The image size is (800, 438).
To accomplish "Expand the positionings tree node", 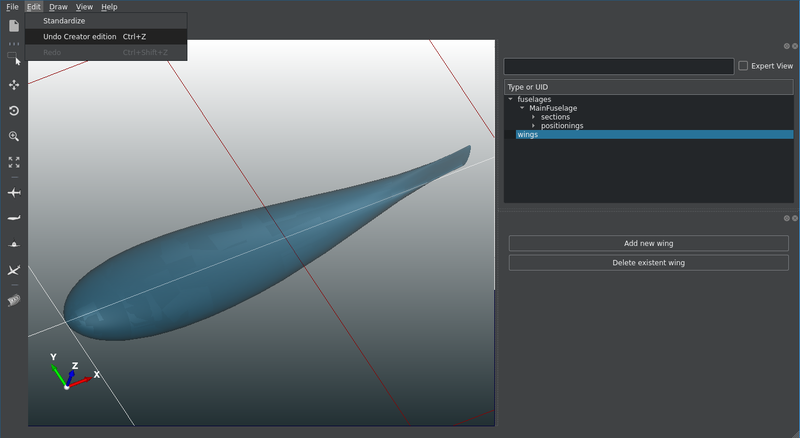I will click(534, 126).
